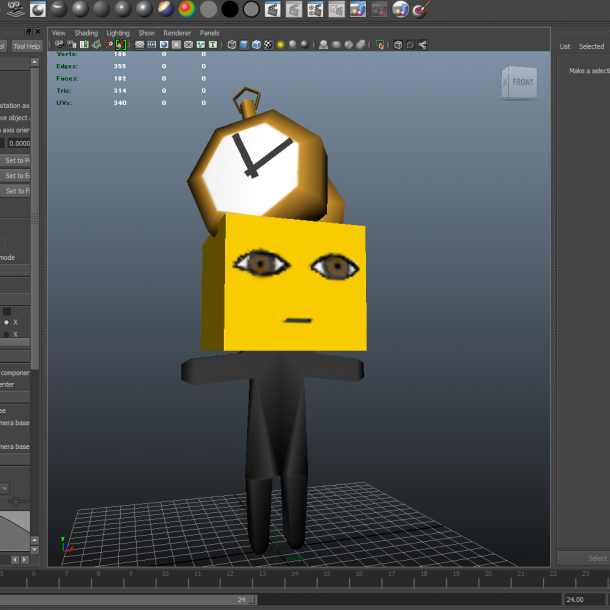Open the View panel menu
The width and height of the screenshot is (610, 610).
point(59,33)
